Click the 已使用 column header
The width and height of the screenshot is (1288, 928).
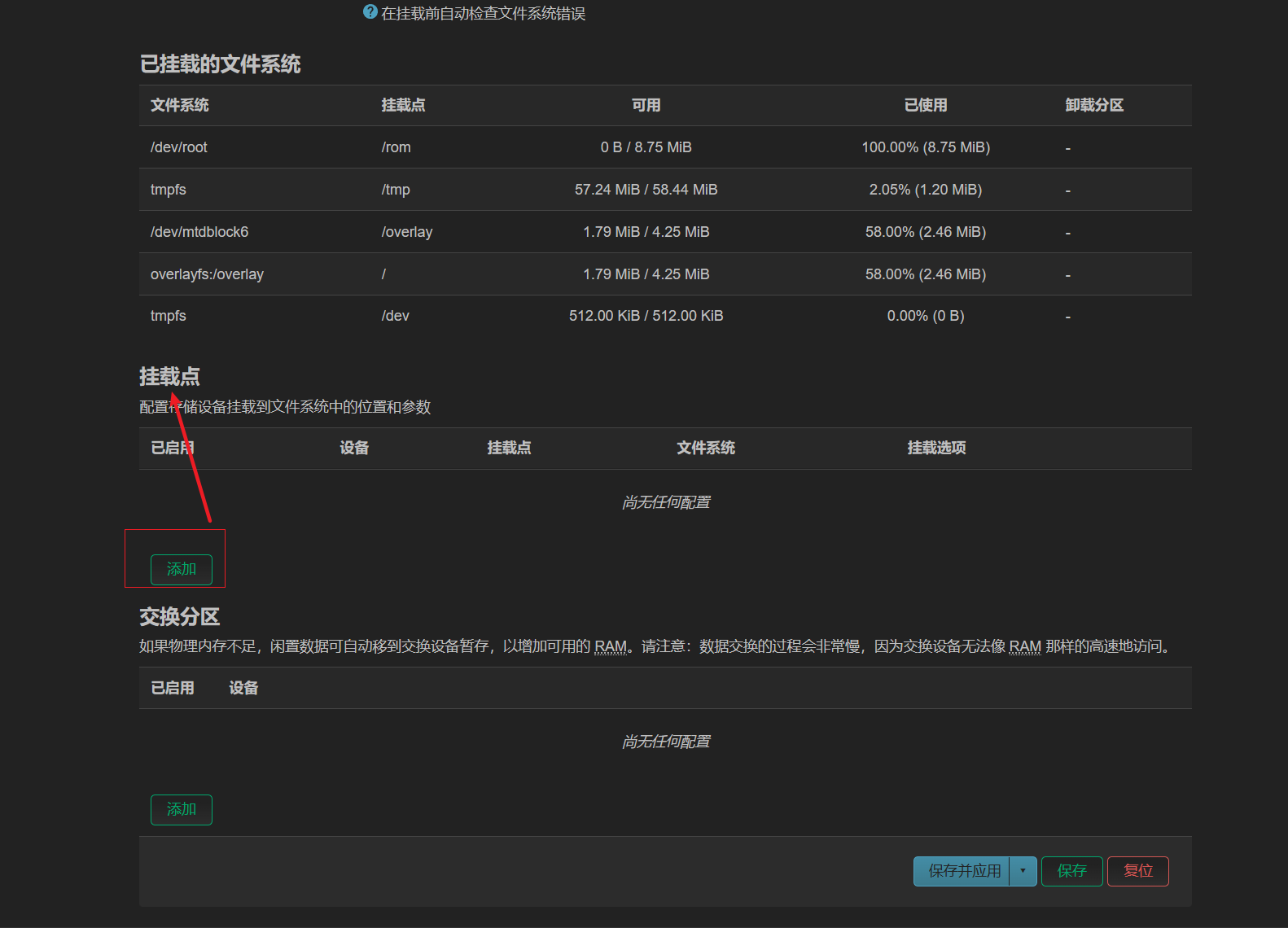925,105
